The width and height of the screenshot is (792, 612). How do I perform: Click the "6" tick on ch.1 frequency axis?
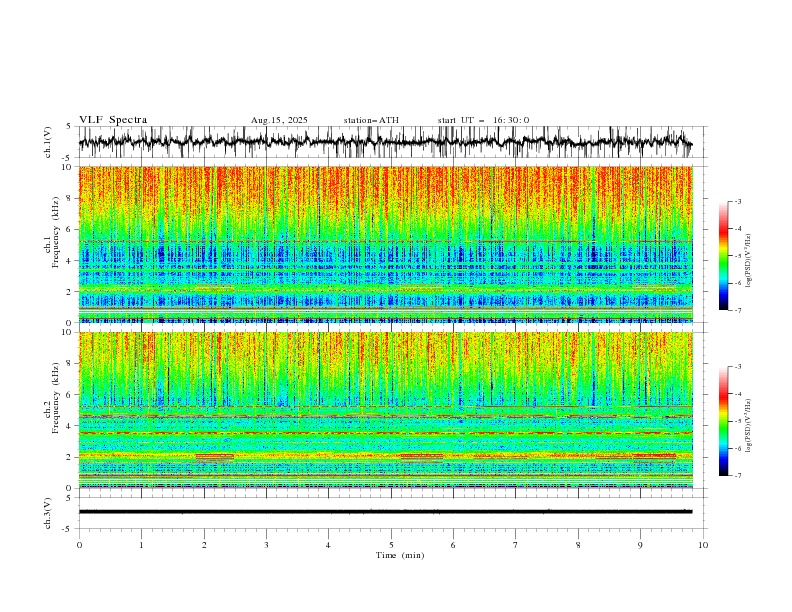[70, 229]
